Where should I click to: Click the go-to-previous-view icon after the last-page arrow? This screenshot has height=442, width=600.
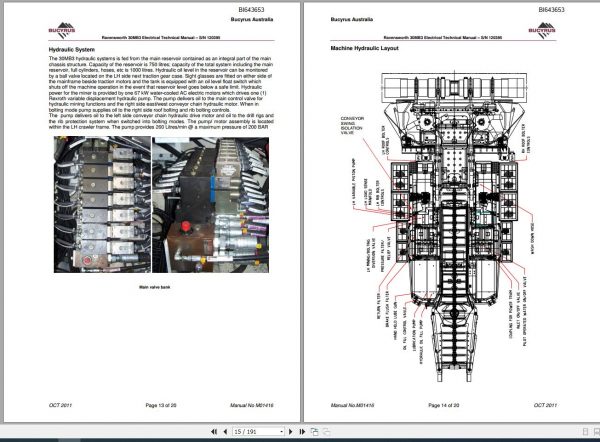(315, 432)
